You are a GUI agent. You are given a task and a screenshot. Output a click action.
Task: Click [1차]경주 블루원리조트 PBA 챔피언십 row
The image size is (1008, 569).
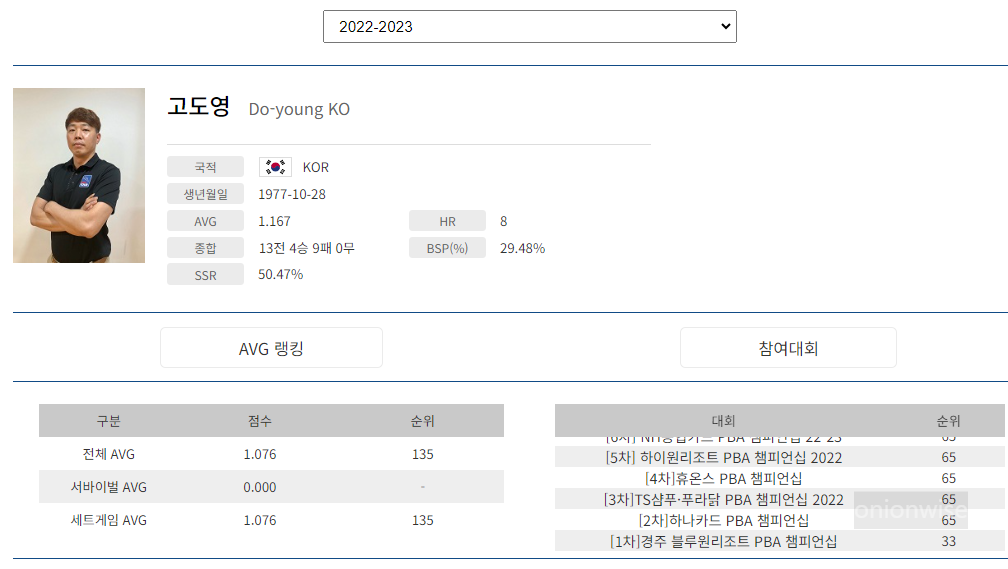click(780, 541)
